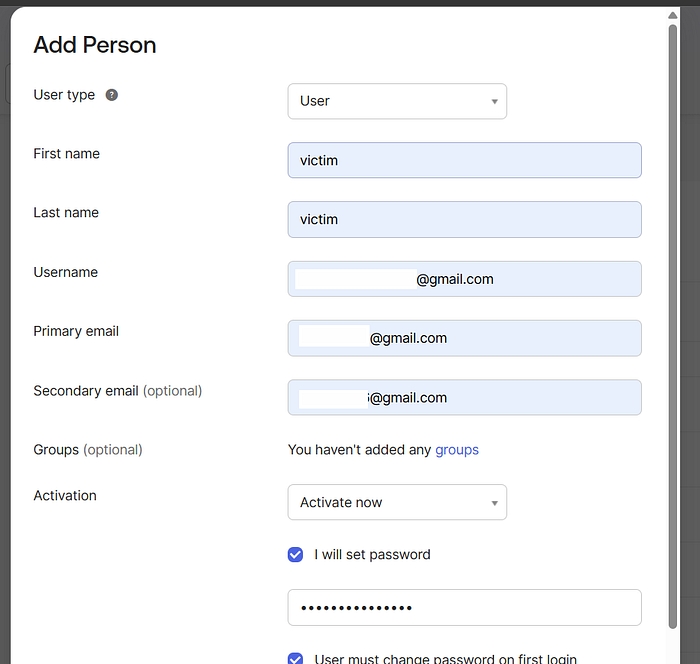
Task: Open the User type dropdown
Action: click(x=397, y=101)
